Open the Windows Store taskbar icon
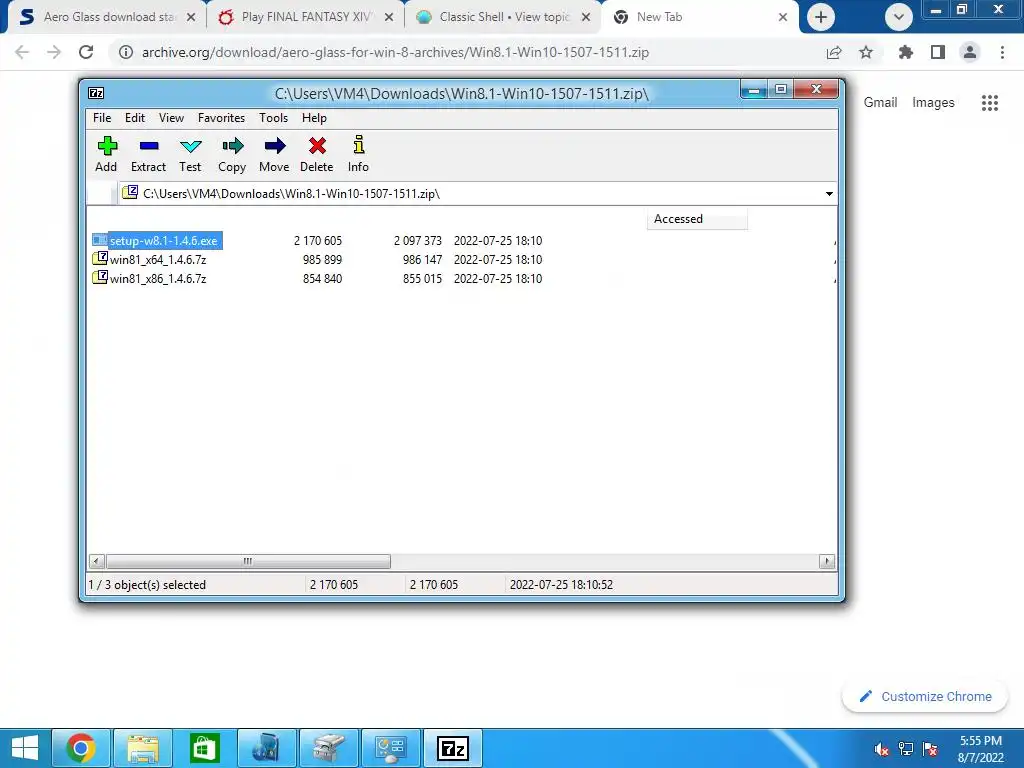Viewport: 1024px width, 768px height. click(x=204, y=748)
